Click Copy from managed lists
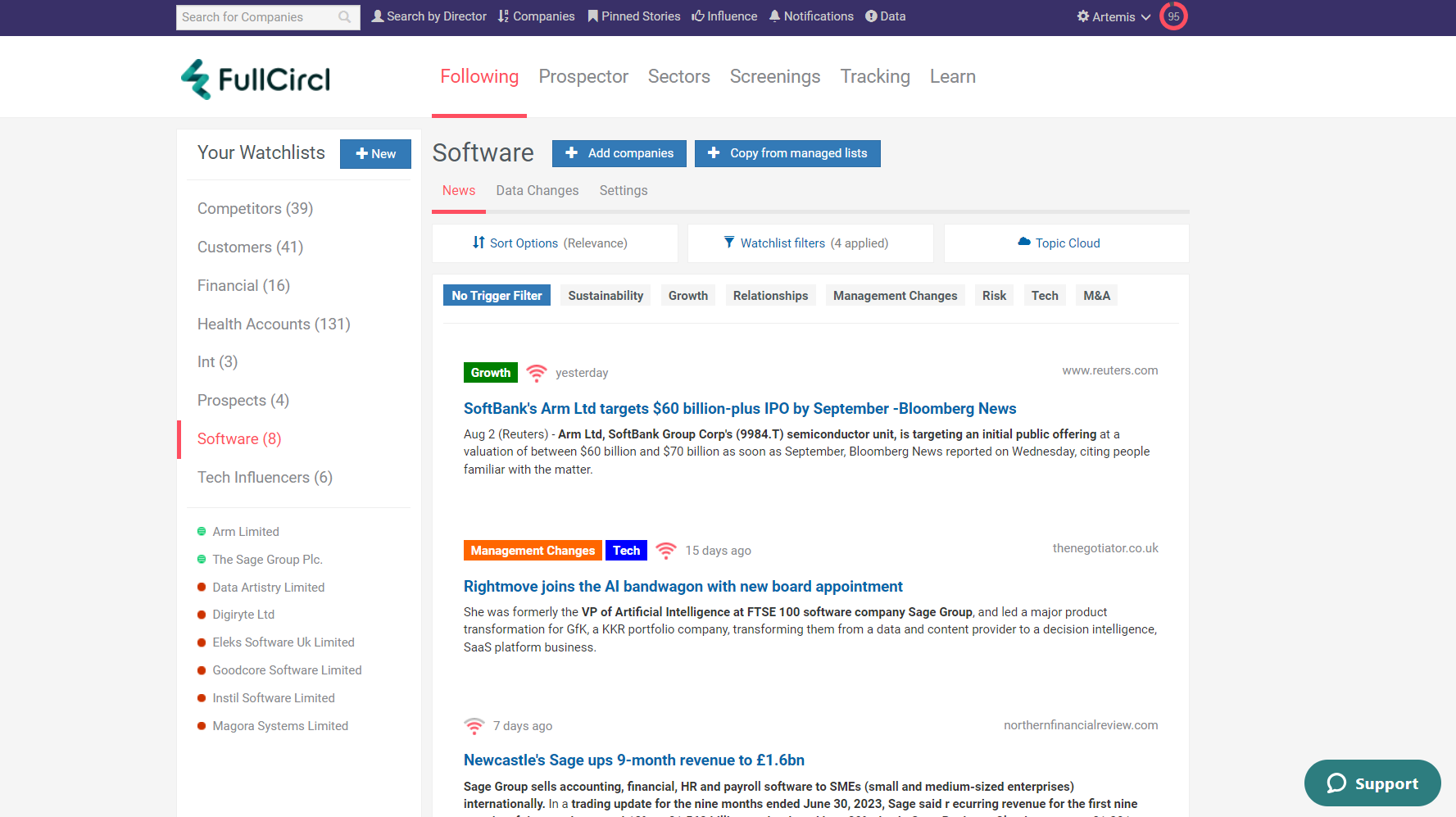 [787, 153]
